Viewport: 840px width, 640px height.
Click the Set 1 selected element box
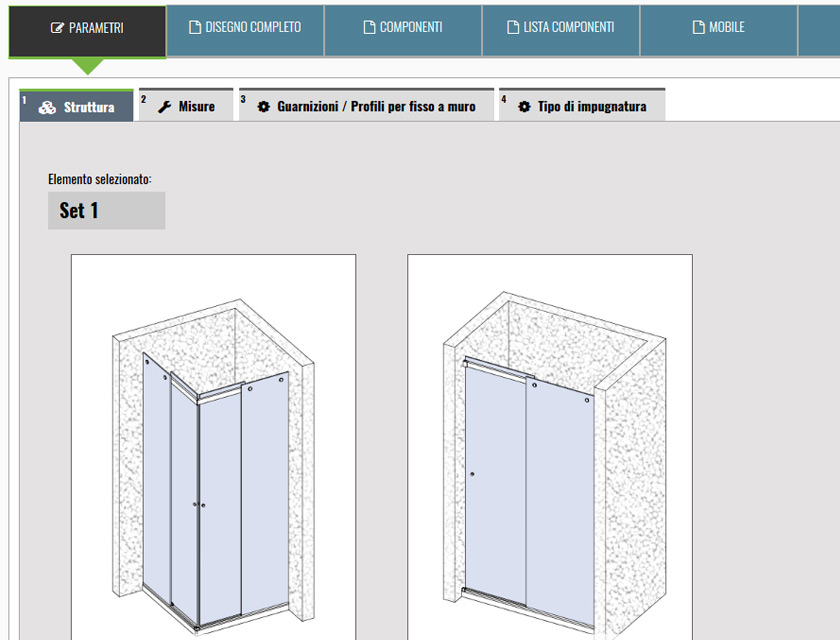(107, 210)
